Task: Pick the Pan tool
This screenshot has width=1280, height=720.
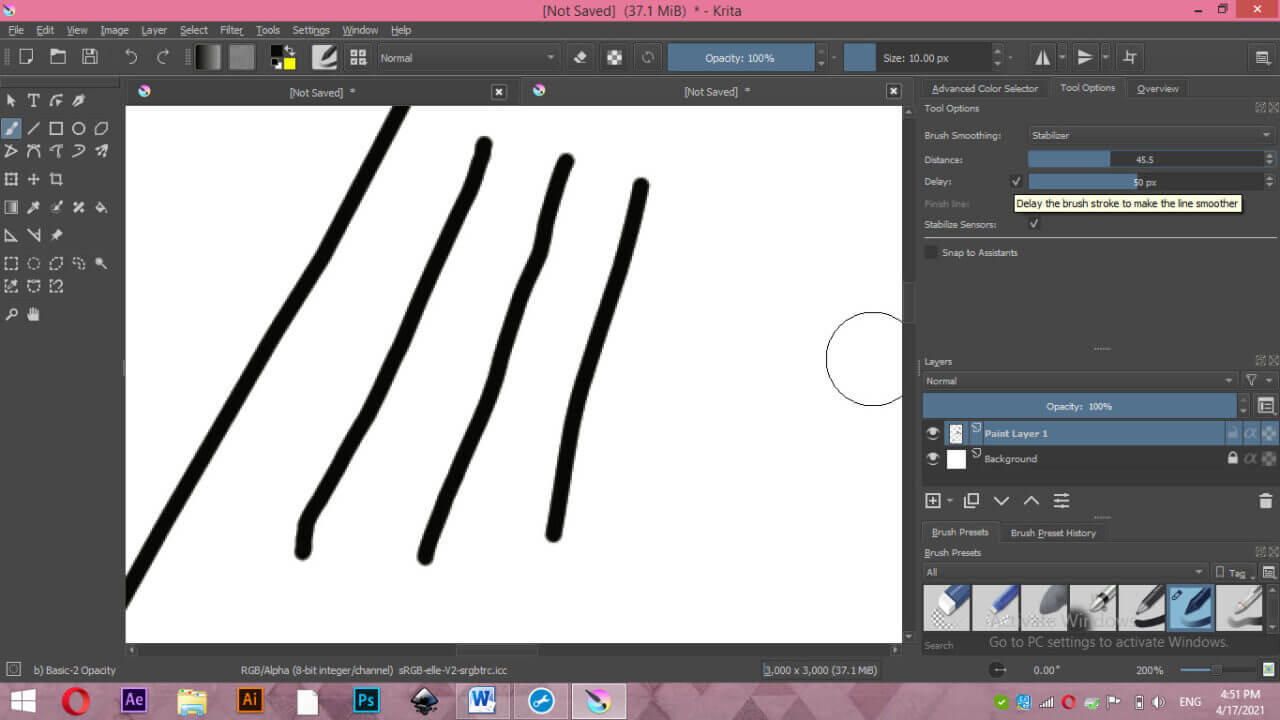Action: 33,314
